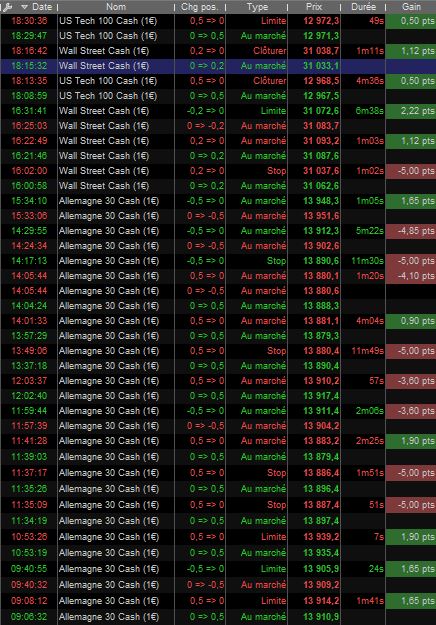This screenshot has height=625, width=436.
Task: Click the Prix column header
Action: [x=314, y=7]
